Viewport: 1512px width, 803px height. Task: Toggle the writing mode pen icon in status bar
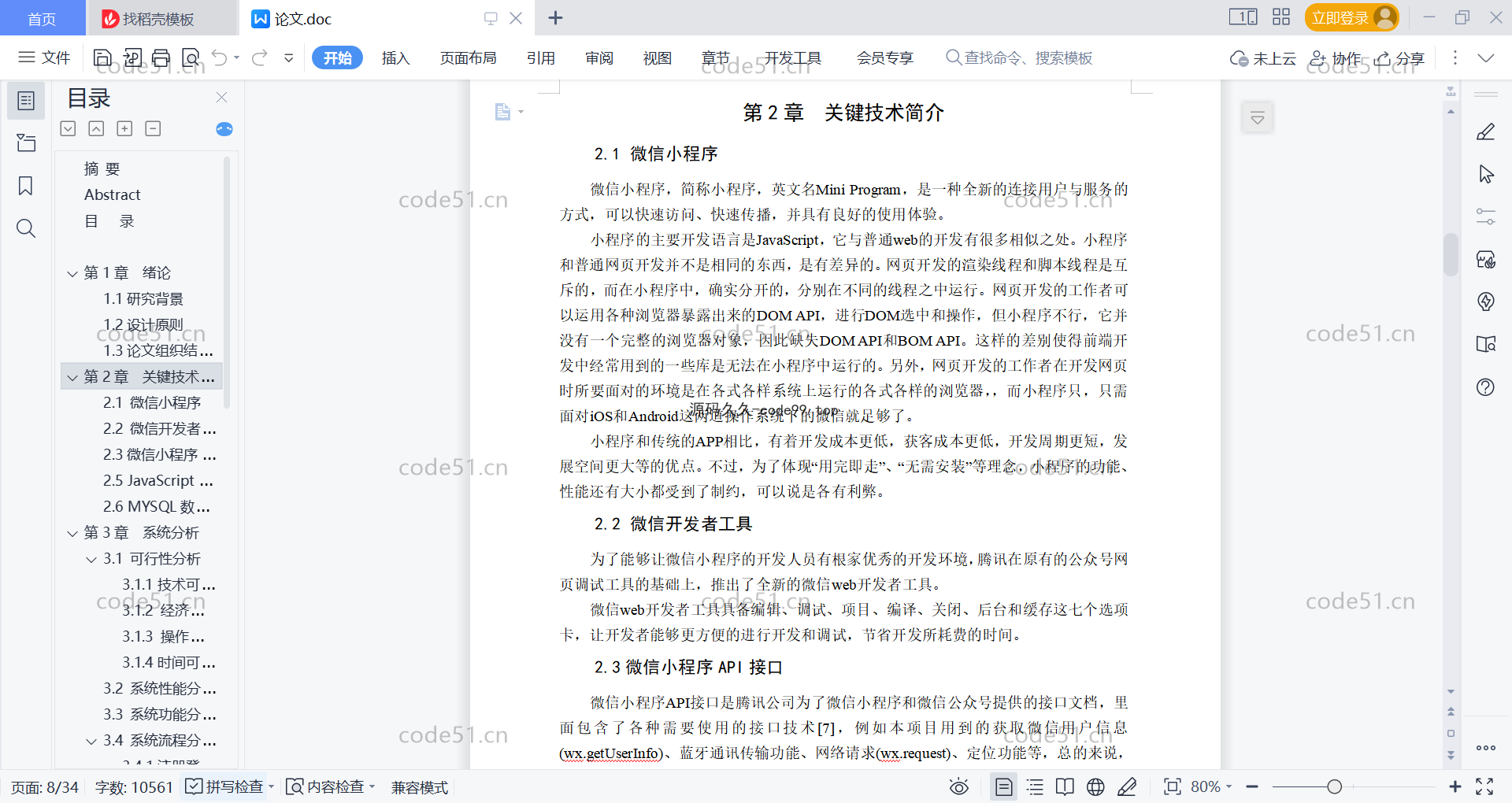pos(1127,786)
